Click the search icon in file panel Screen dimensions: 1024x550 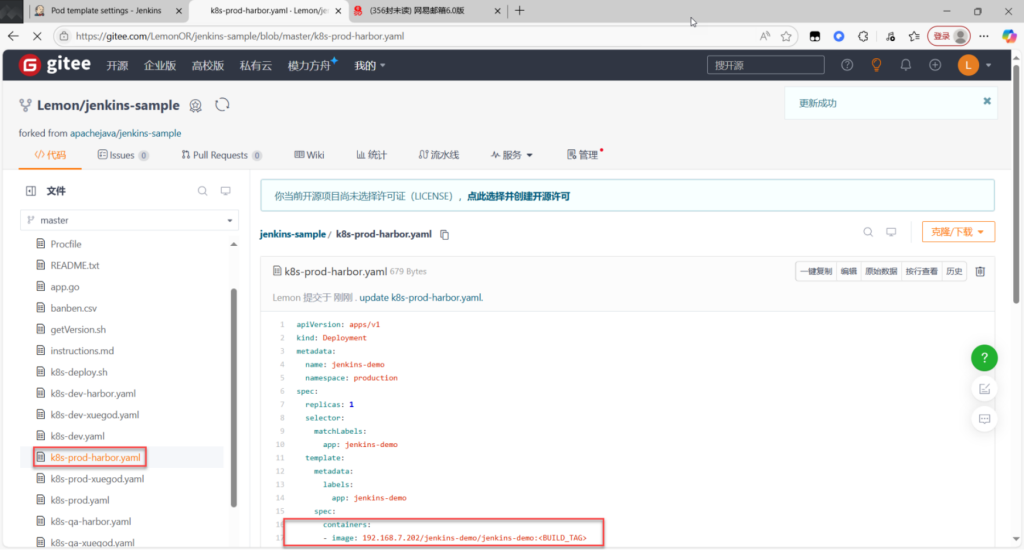pos(202,191)
